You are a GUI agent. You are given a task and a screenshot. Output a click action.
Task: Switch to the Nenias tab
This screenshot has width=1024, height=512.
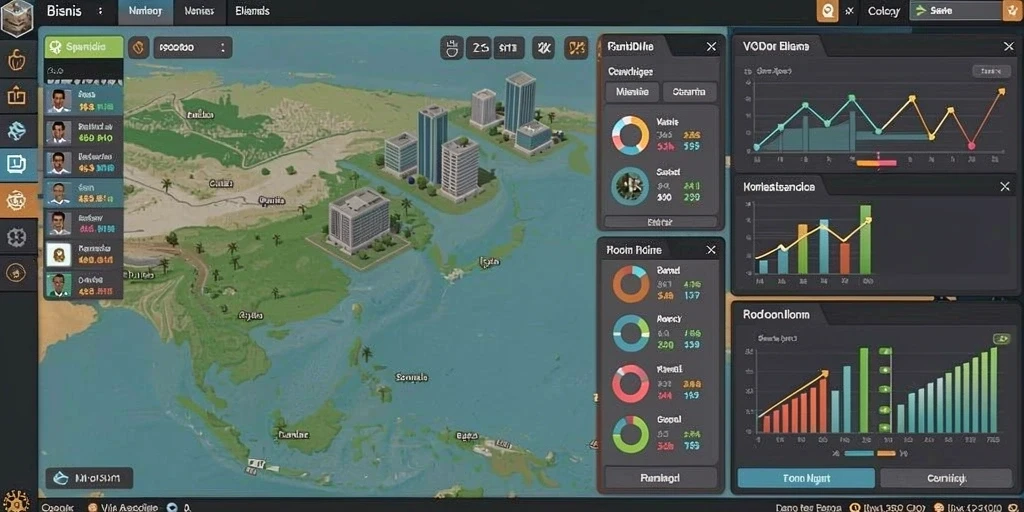pos(199,11)
